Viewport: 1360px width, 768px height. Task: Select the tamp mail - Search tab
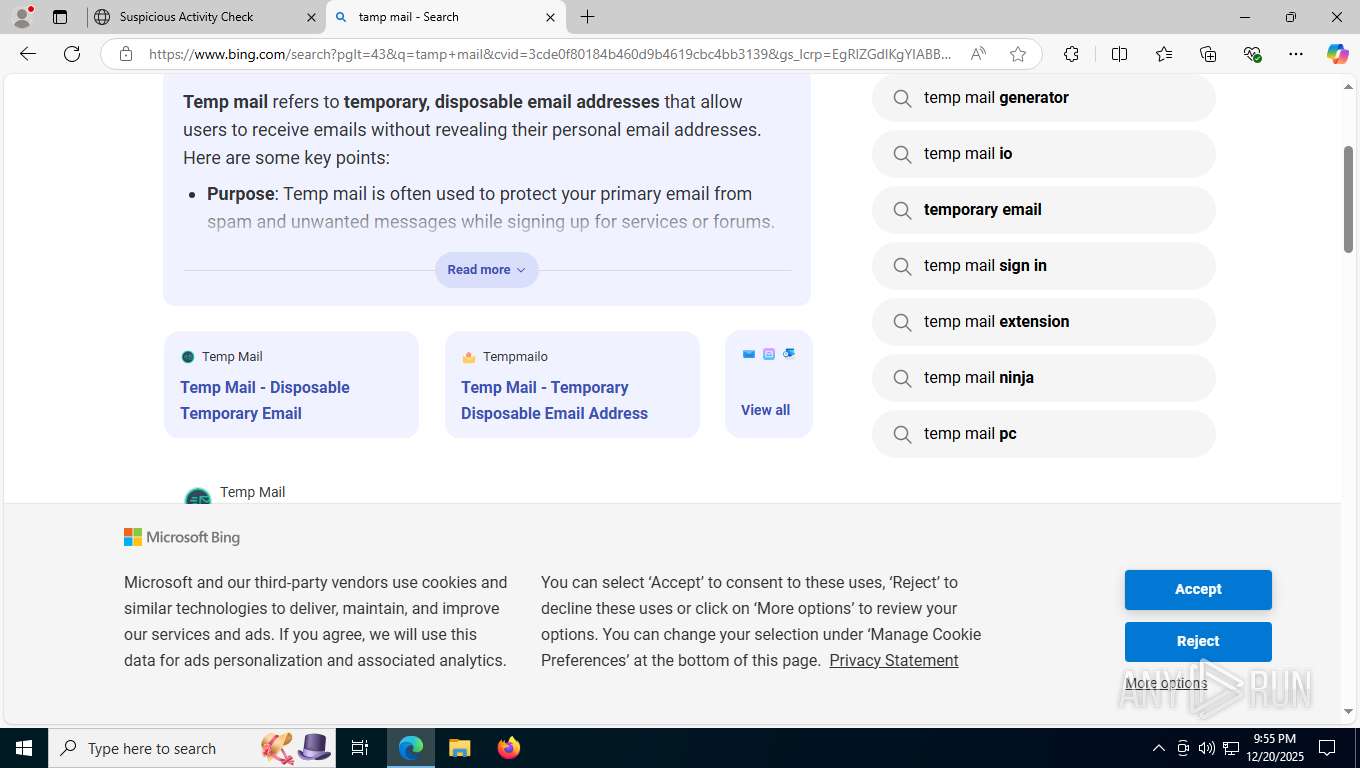tap(446, 17)
